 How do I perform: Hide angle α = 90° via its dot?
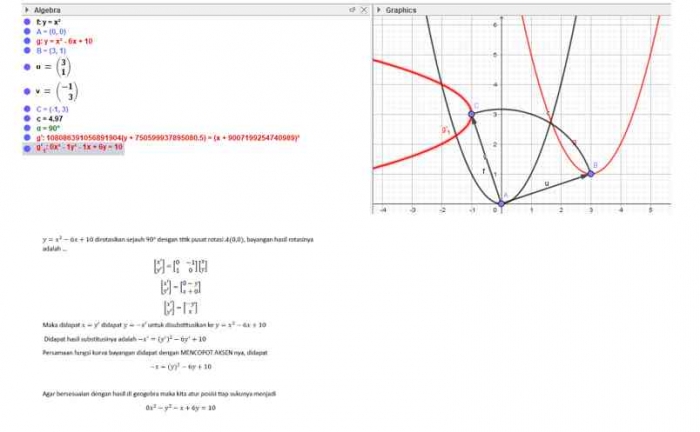[29, 128]
